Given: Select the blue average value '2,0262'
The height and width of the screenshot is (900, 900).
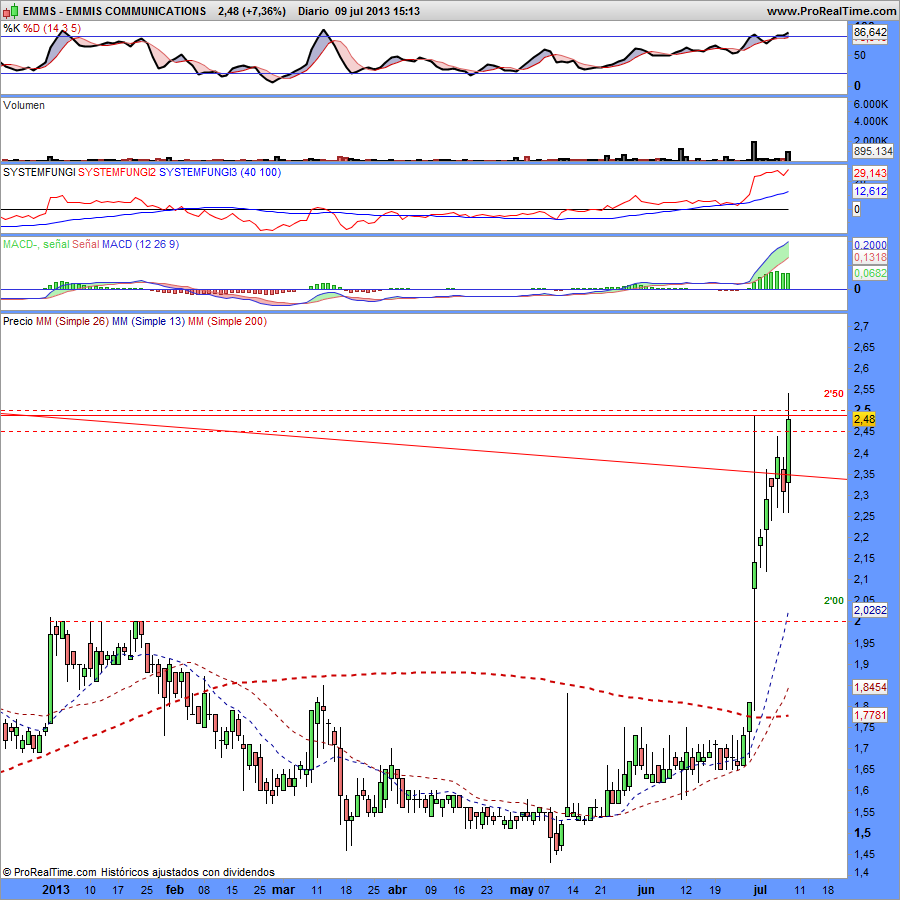Looking at the screenshot, I should point(870,610).
